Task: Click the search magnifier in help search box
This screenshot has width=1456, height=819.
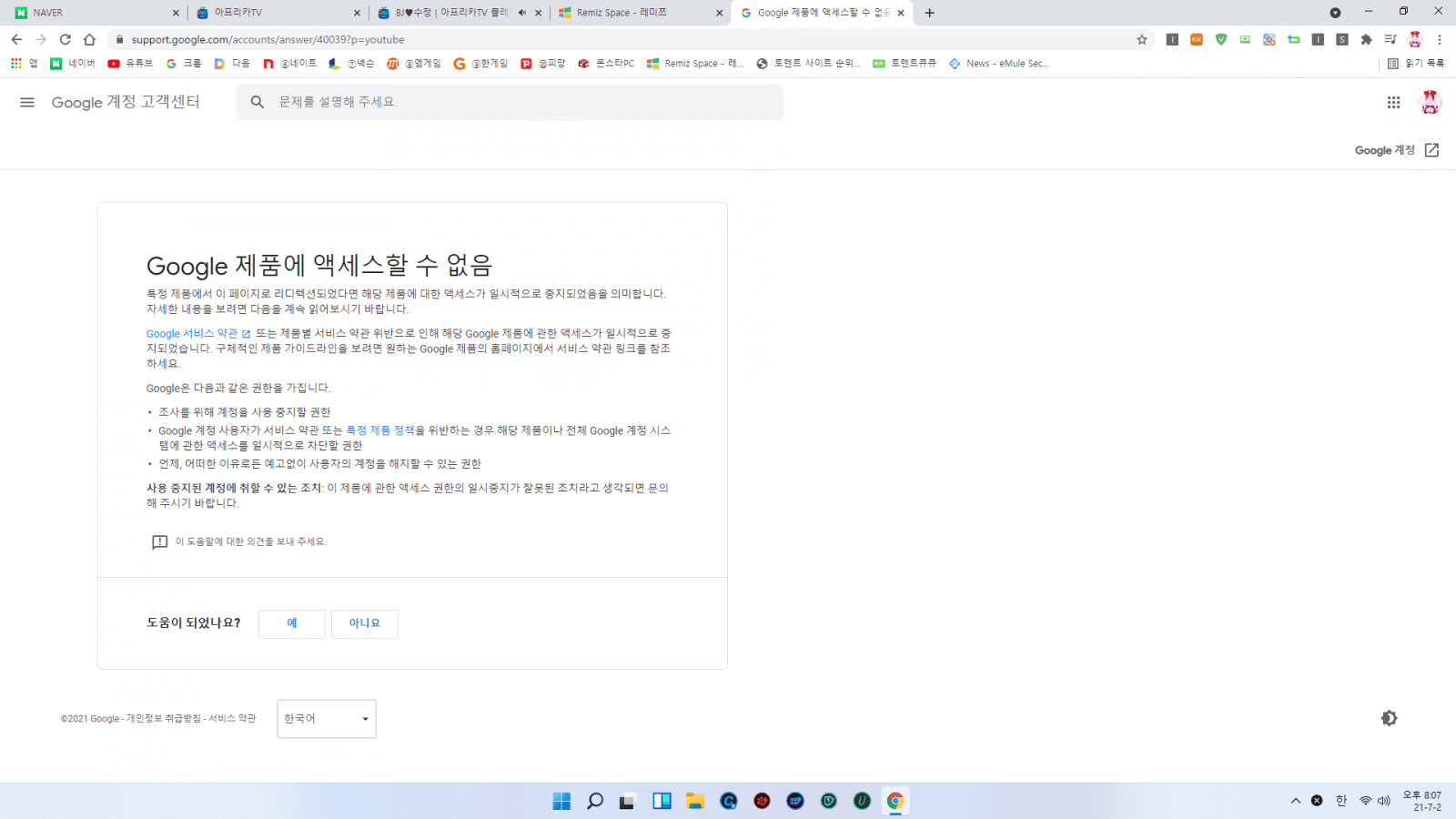Action: click(258, 102)
